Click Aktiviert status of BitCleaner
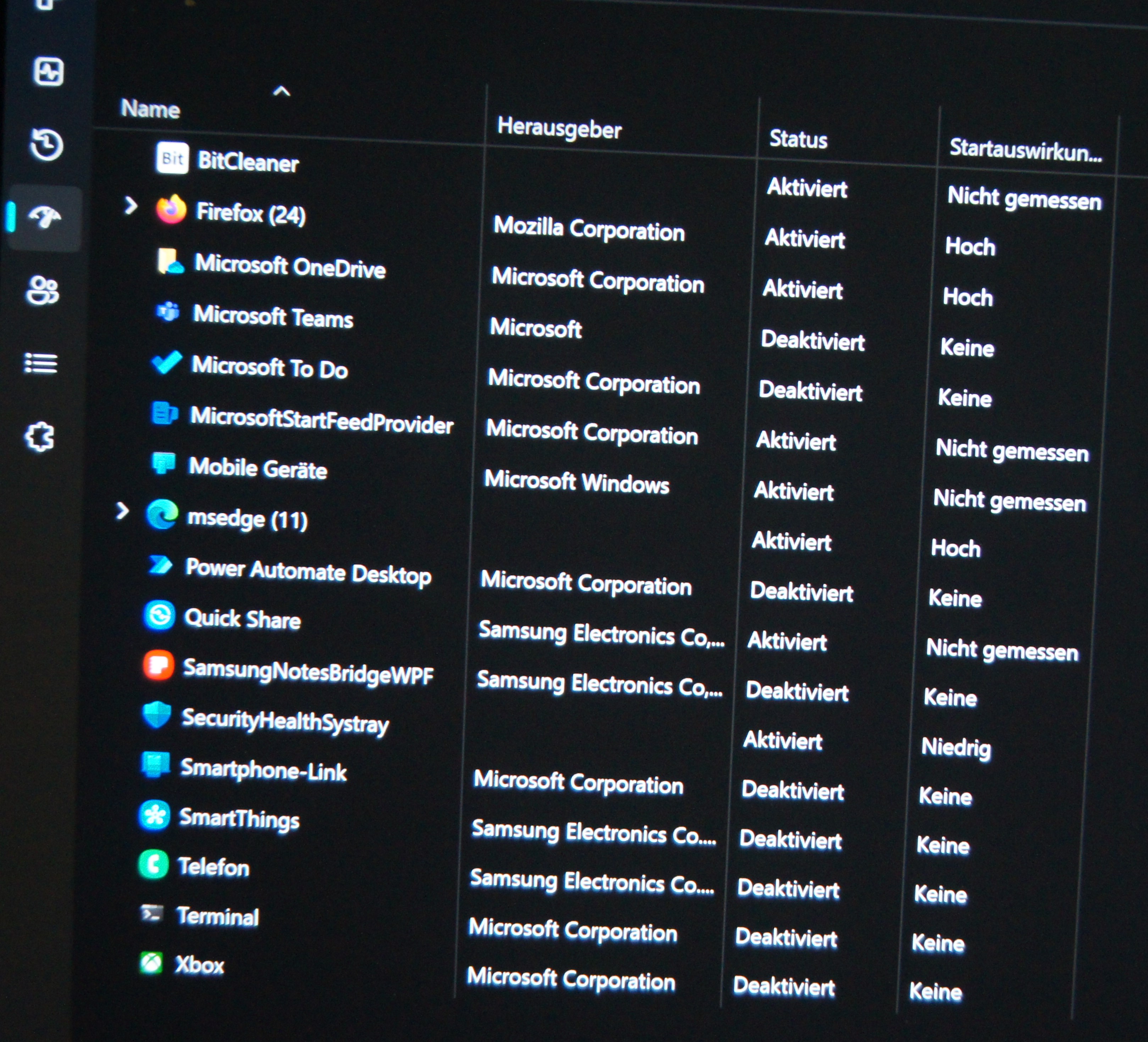 pyautogui.click(x=807, y=188)
